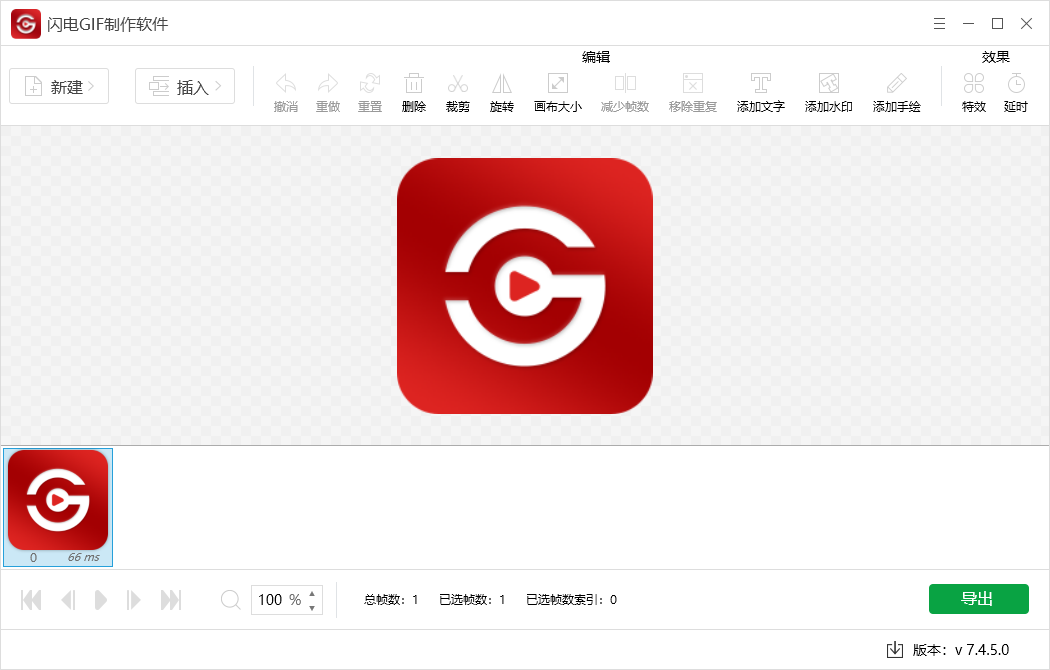Viewport: 1050px width, 670px height.
Task: Click the zoom magnifier icon
Action: pos(230,600)
